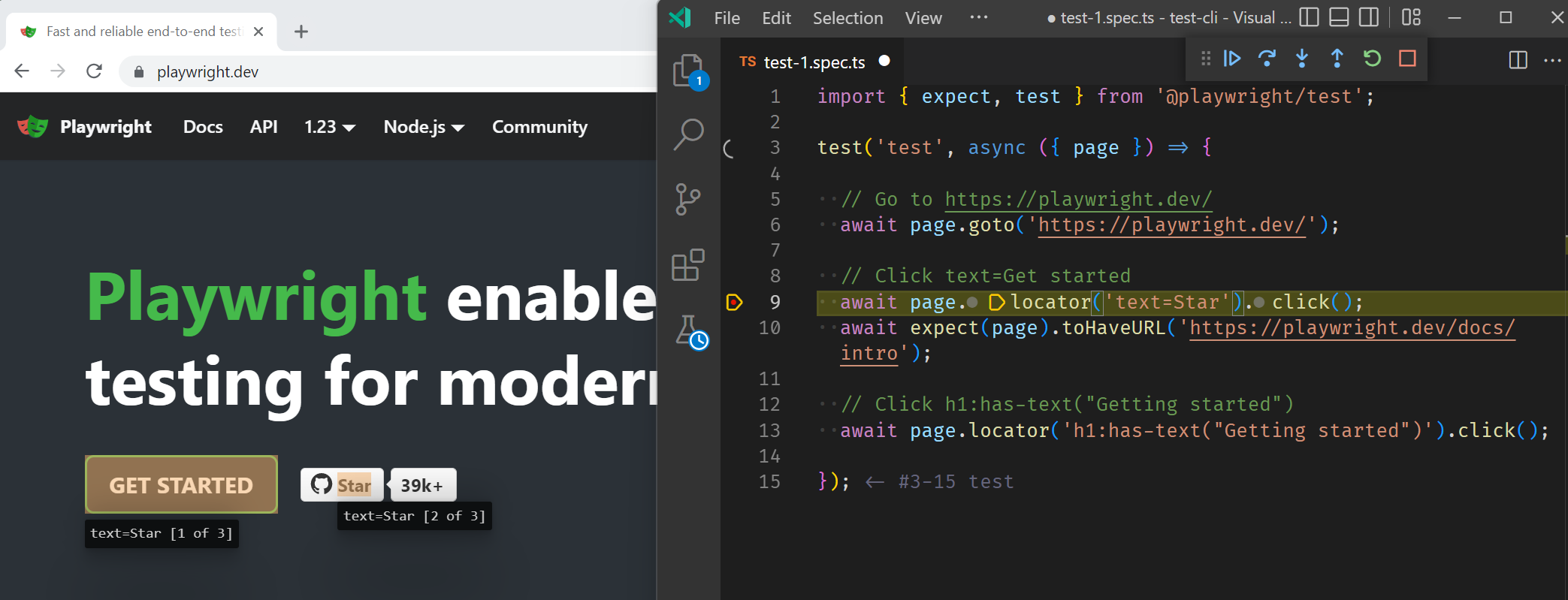Restart the debug session

point(1372,59)
